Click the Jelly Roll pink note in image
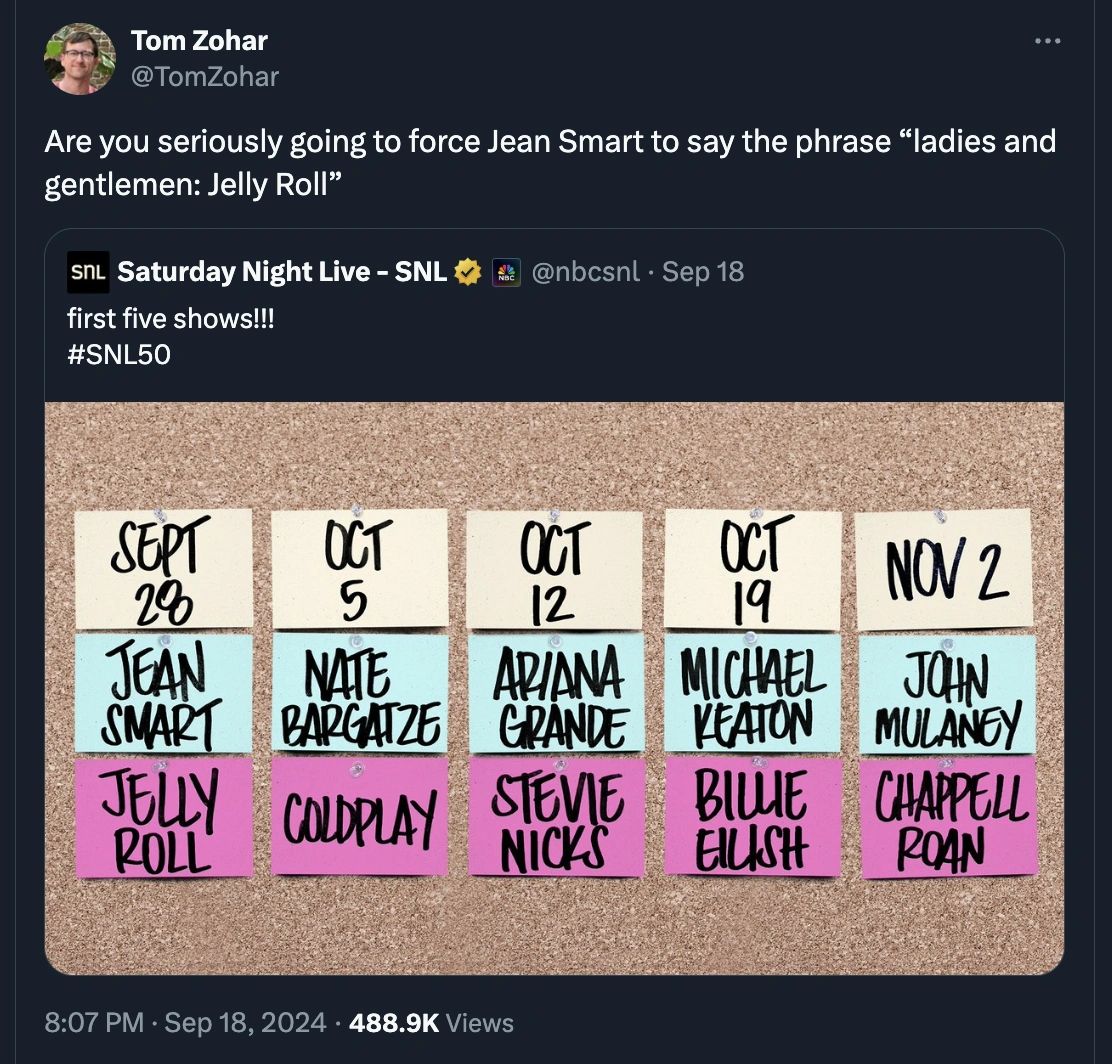This screenshot has width=1112, height=1064. pos(163,816)
